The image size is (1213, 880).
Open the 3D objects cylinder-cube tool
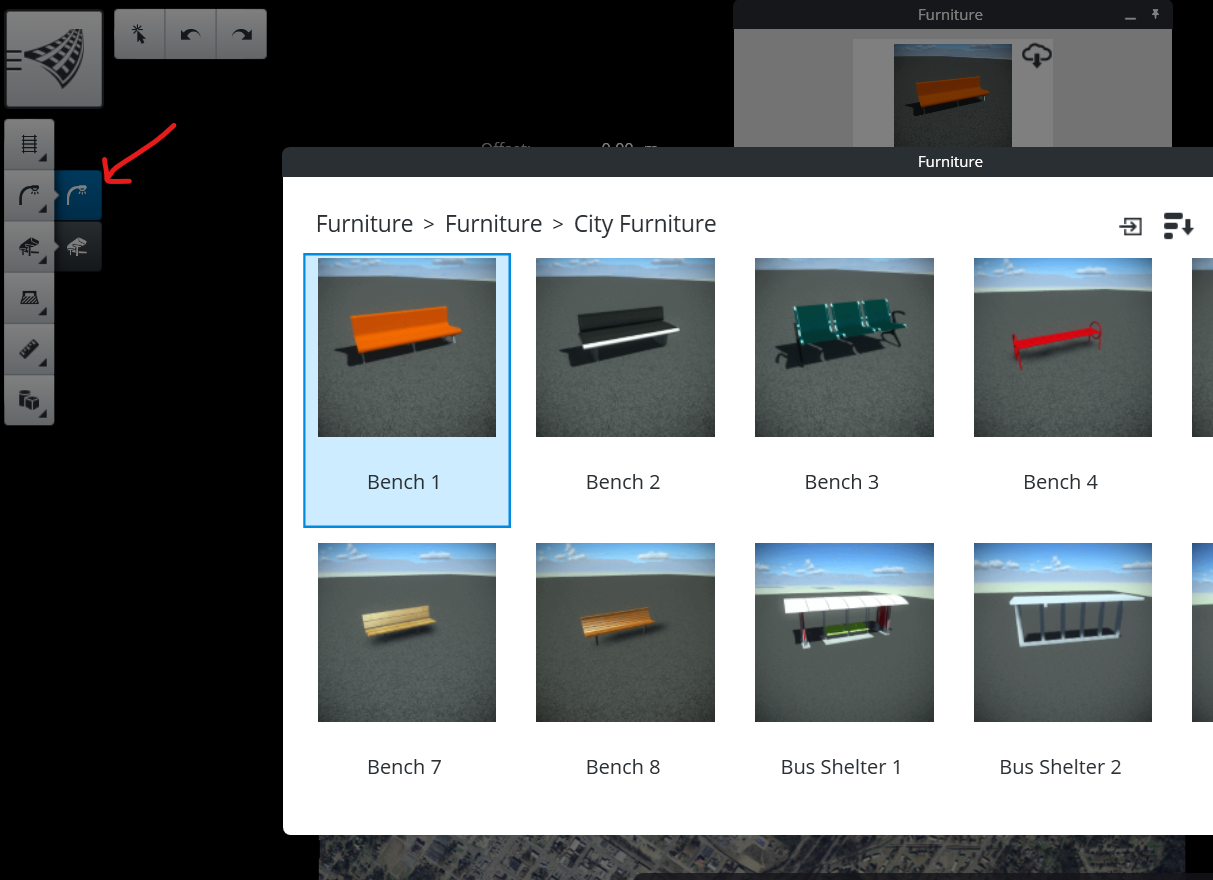tap(29, 400)
